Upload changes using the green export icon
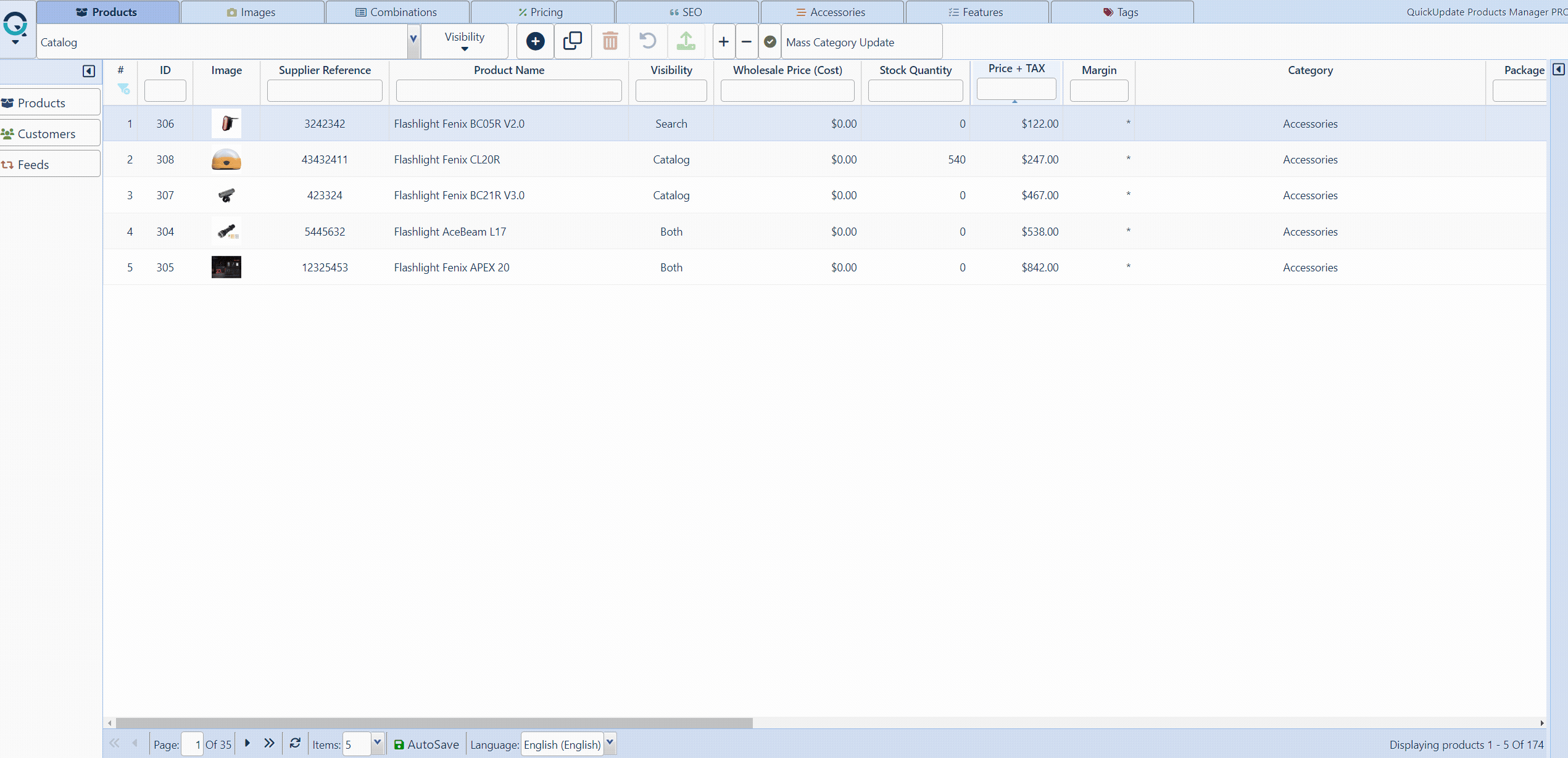The width and height of the screenshot is (1568, 758). tap(686, 41)
